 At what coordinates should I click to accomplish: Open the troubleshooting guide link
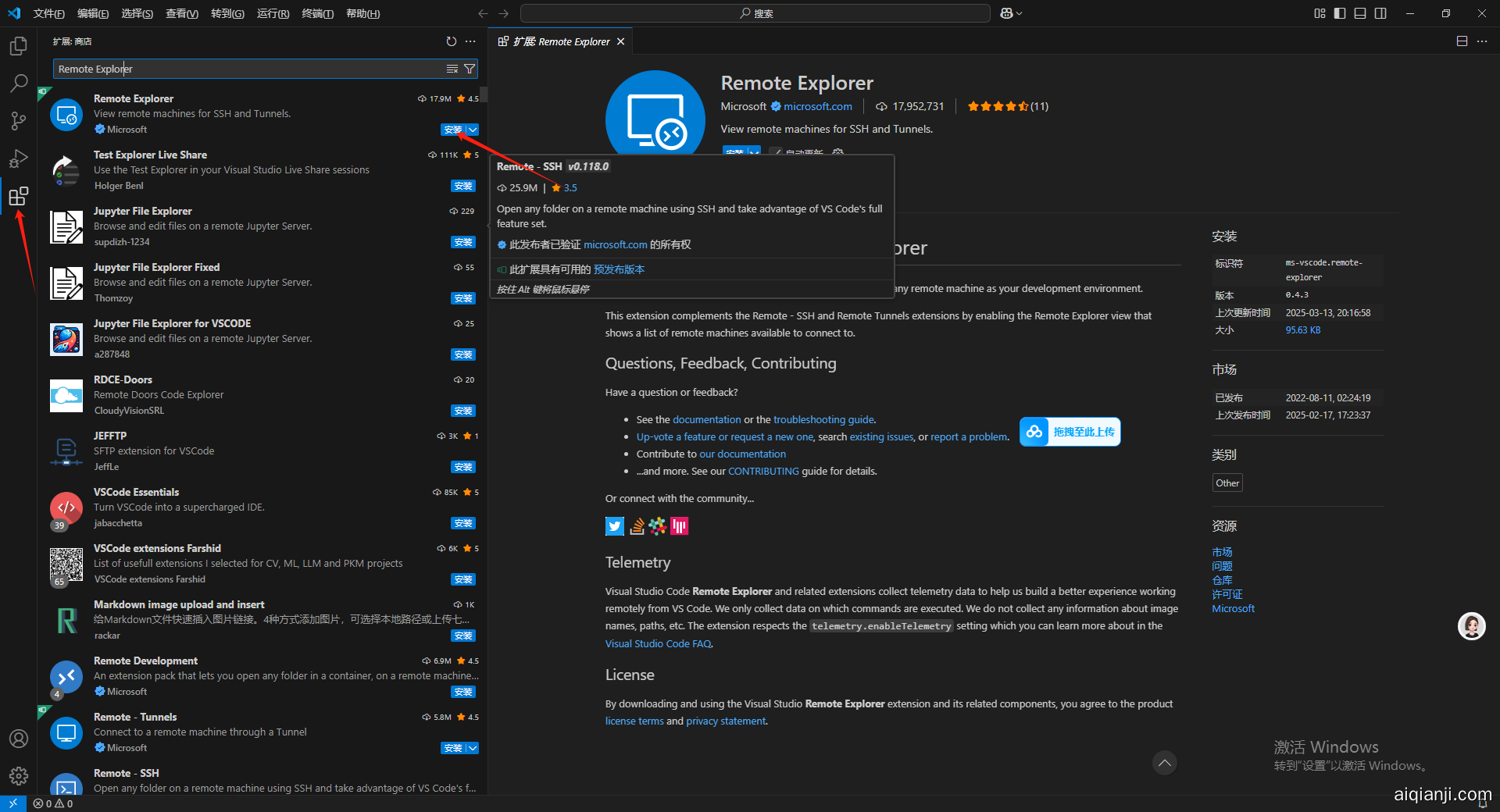click(823, 419)
